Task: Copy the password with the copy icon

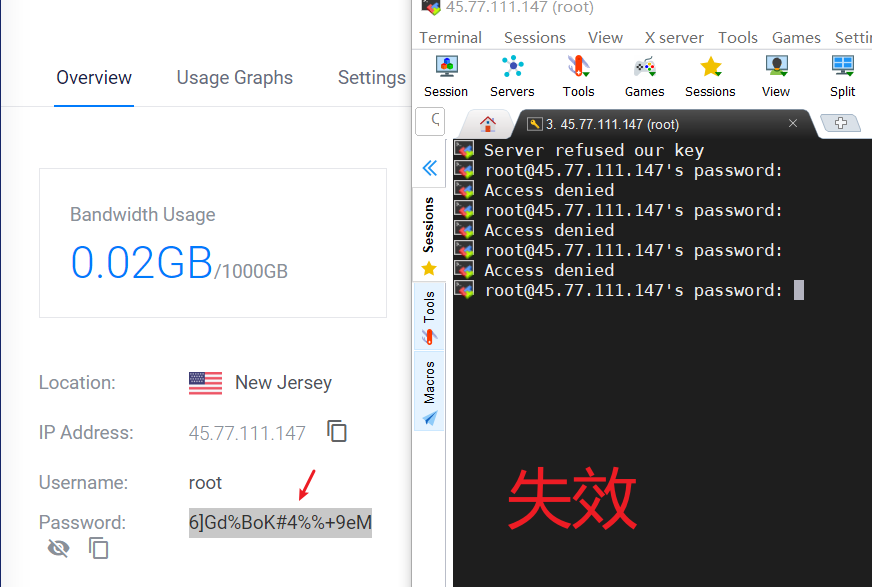Action: click(98, 548)
